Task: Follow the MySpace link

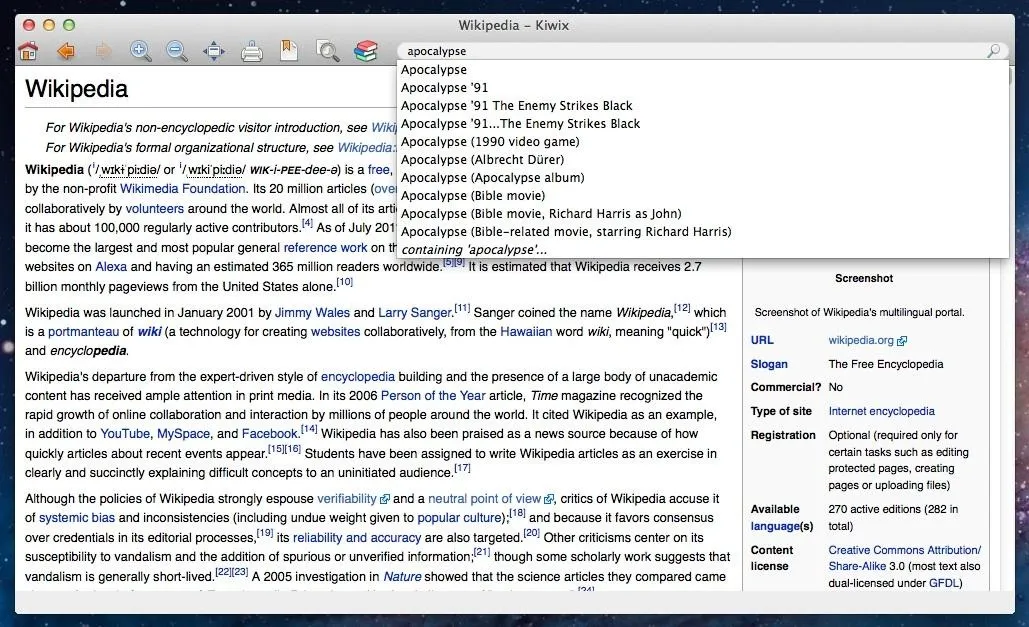Action: coord(183,434)
